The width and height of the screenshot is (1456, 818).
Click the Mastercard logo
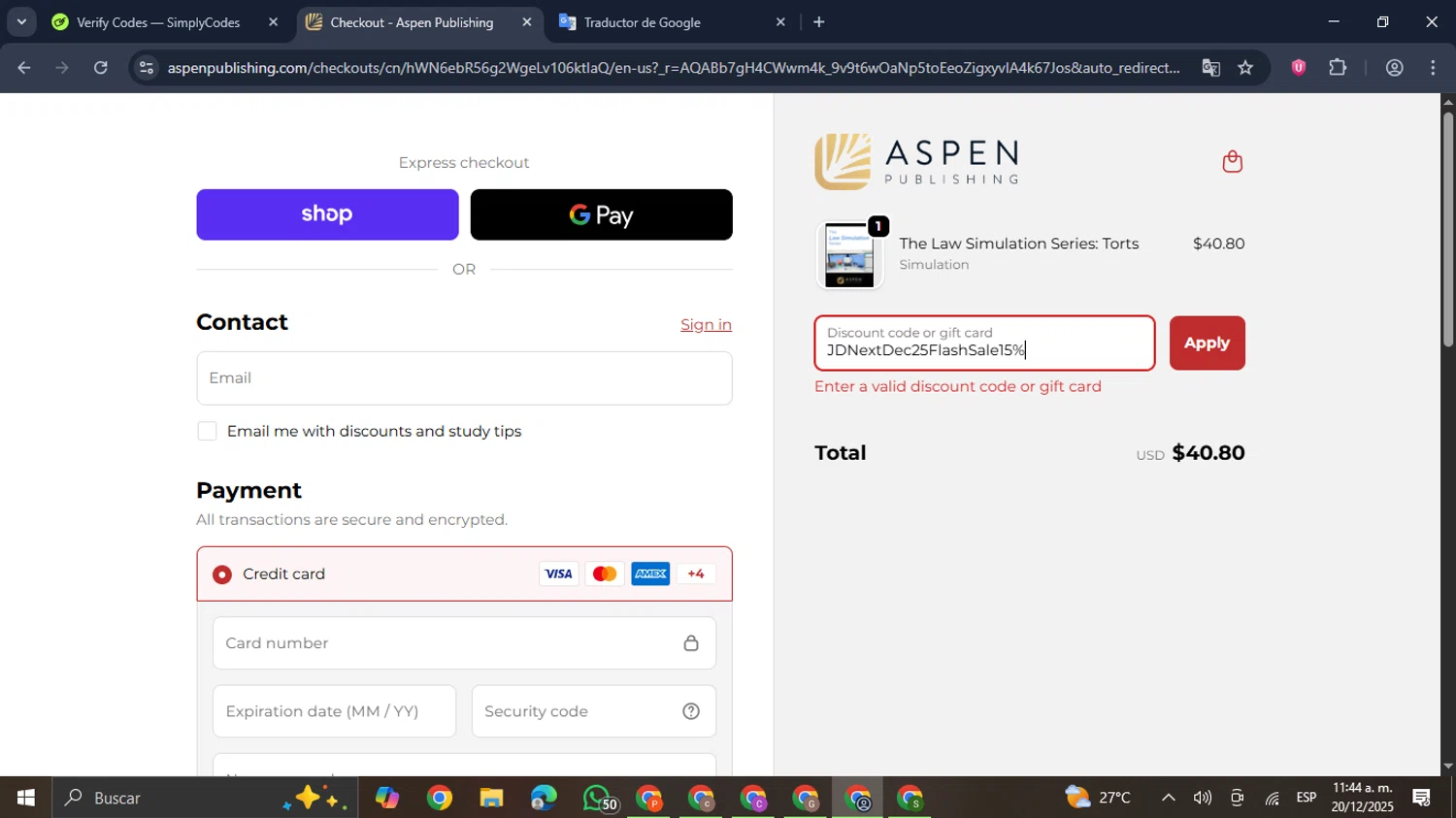(605, 574)
